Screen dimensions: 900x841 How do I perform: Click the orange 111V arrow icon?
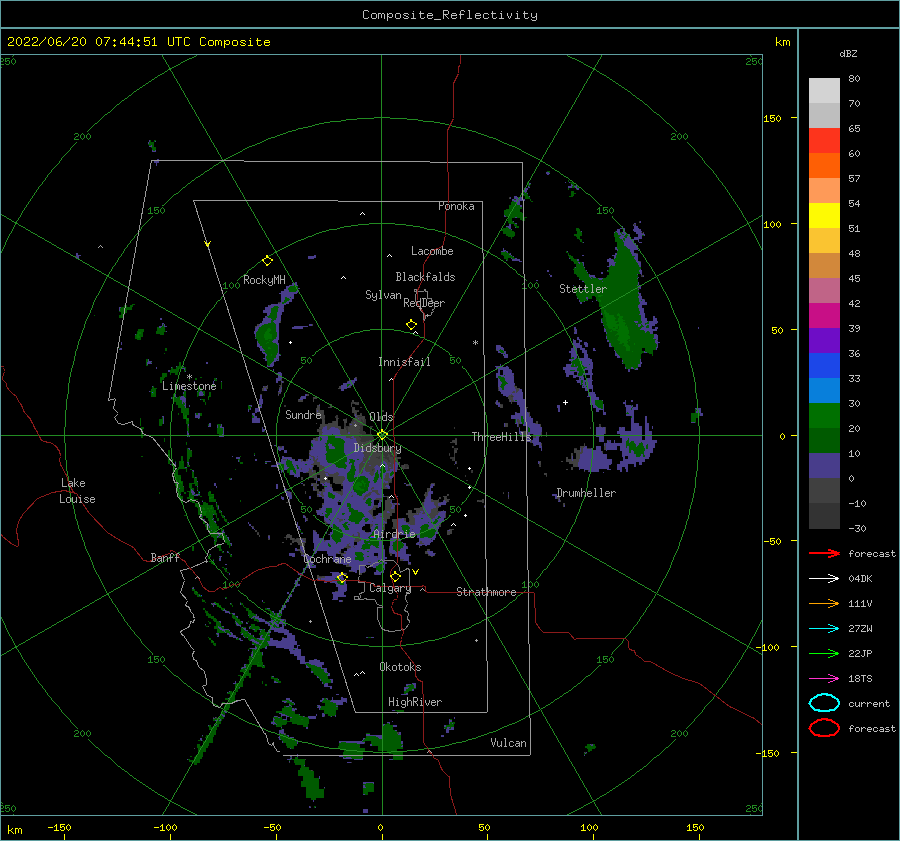point(824,603)
